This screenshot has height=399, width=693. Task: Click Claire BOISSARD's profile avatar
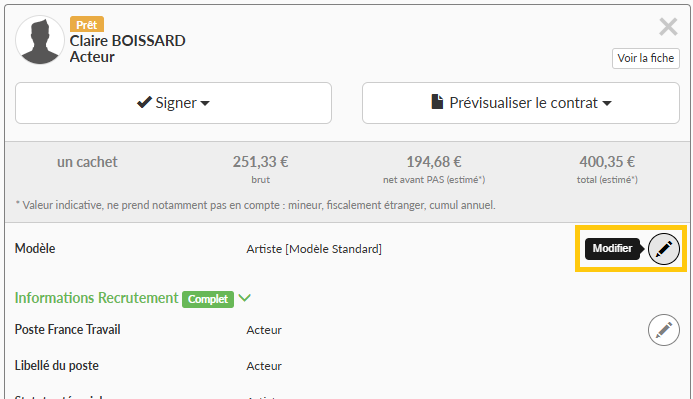40,40
